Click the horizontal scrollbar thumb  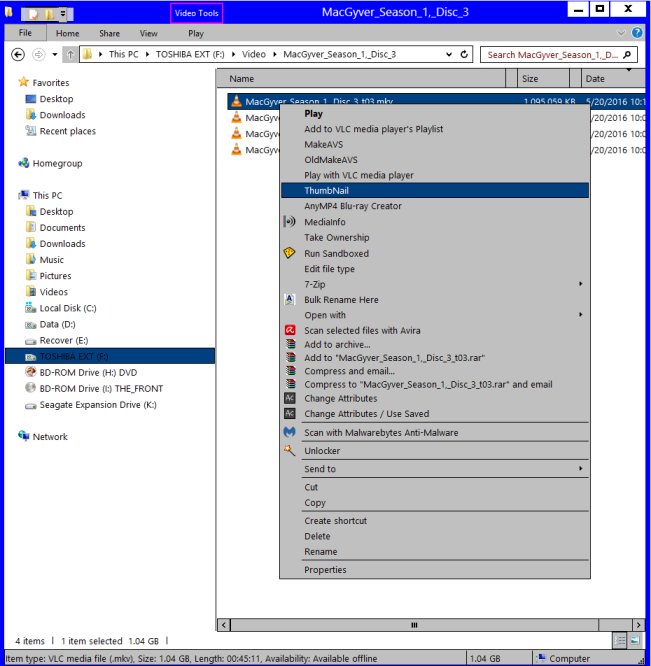pos(414,625)
